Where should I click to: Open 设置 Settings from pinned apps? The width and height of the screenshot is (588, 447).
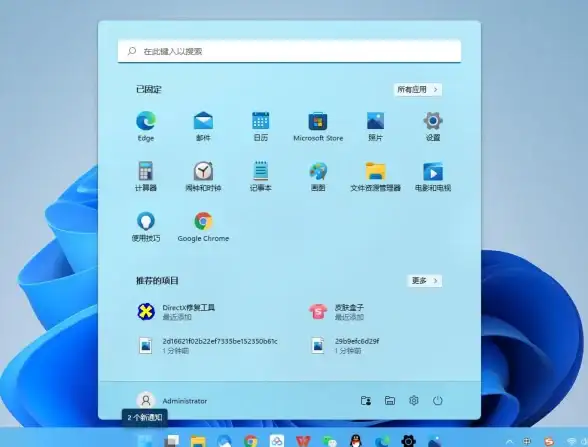tap(433, 126)
